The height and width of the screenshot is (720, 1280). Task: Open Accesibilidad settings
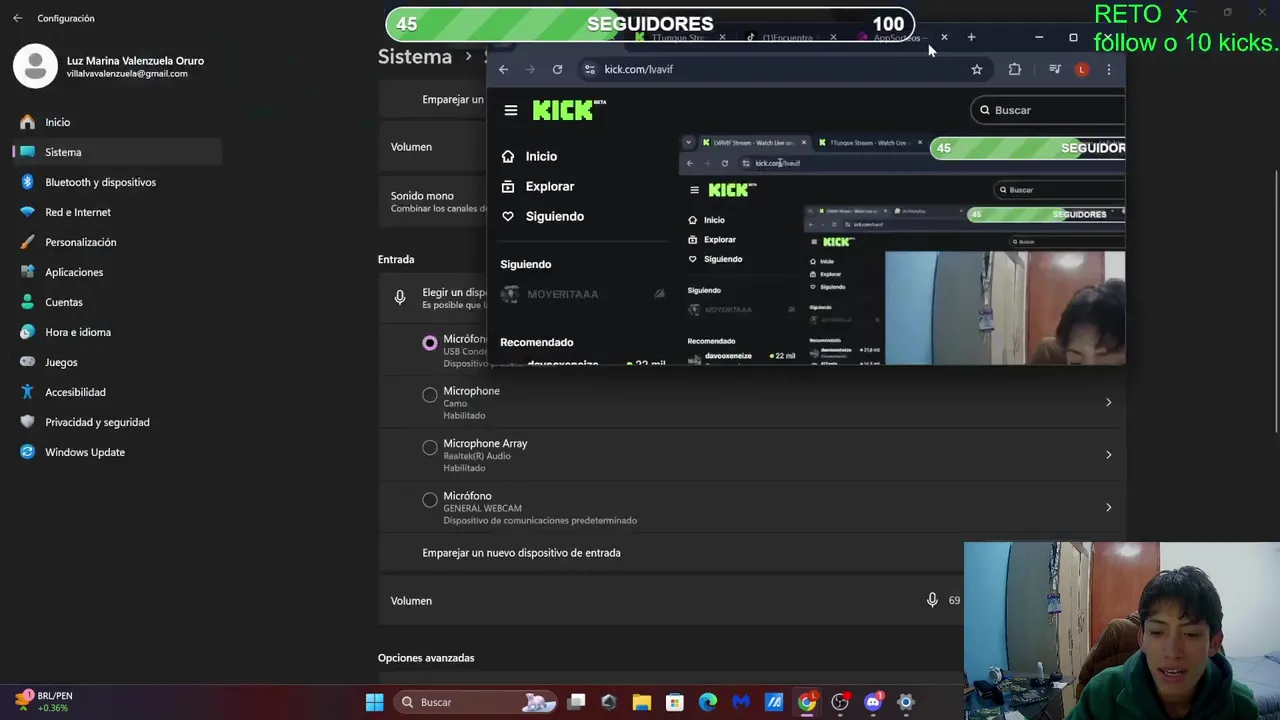[x=118, y=392]
